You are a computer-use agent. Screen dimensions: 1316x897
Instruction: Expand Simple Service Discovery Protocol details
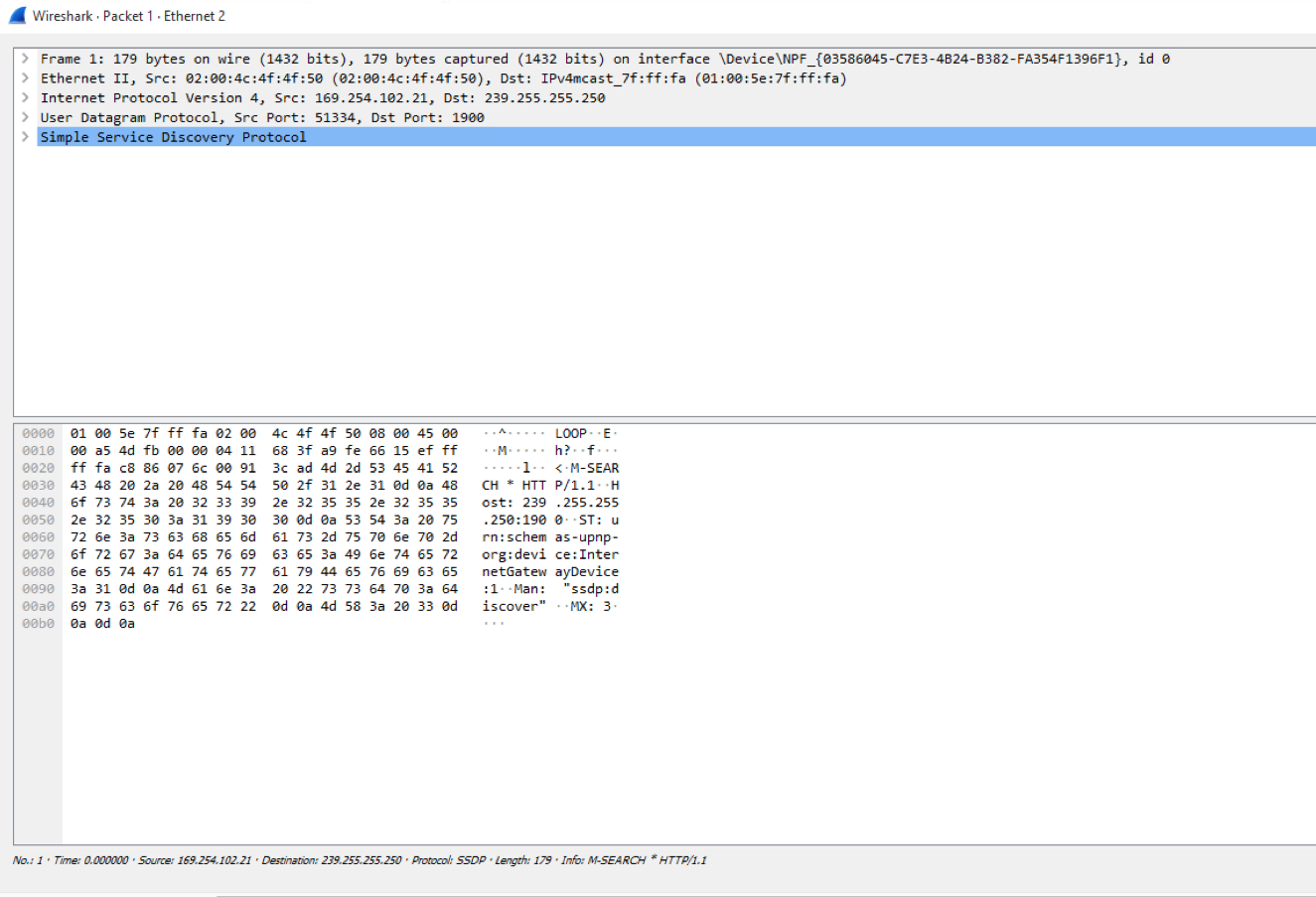[25, 136]
